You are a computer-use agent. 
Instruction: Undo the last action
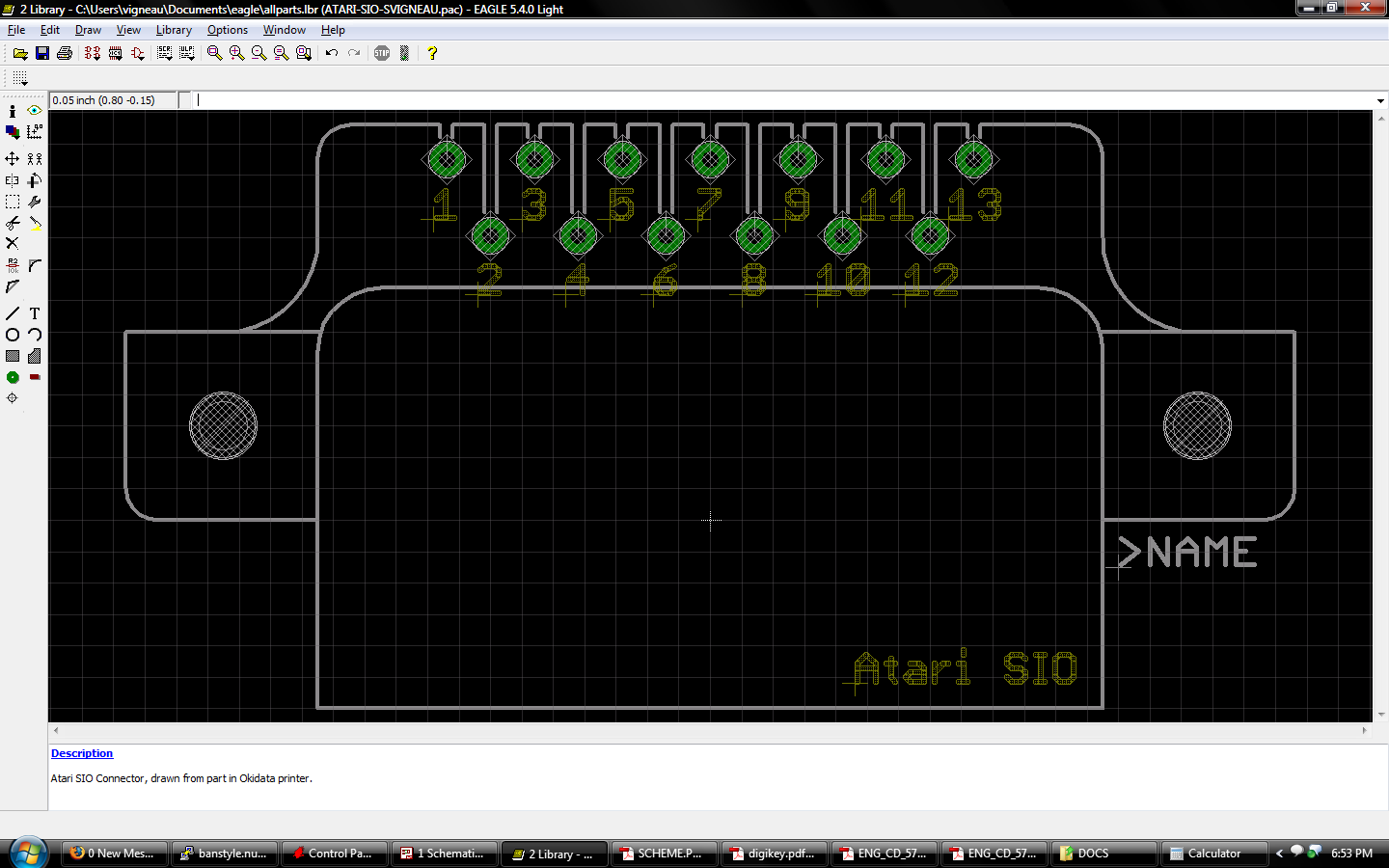point(331,53)
